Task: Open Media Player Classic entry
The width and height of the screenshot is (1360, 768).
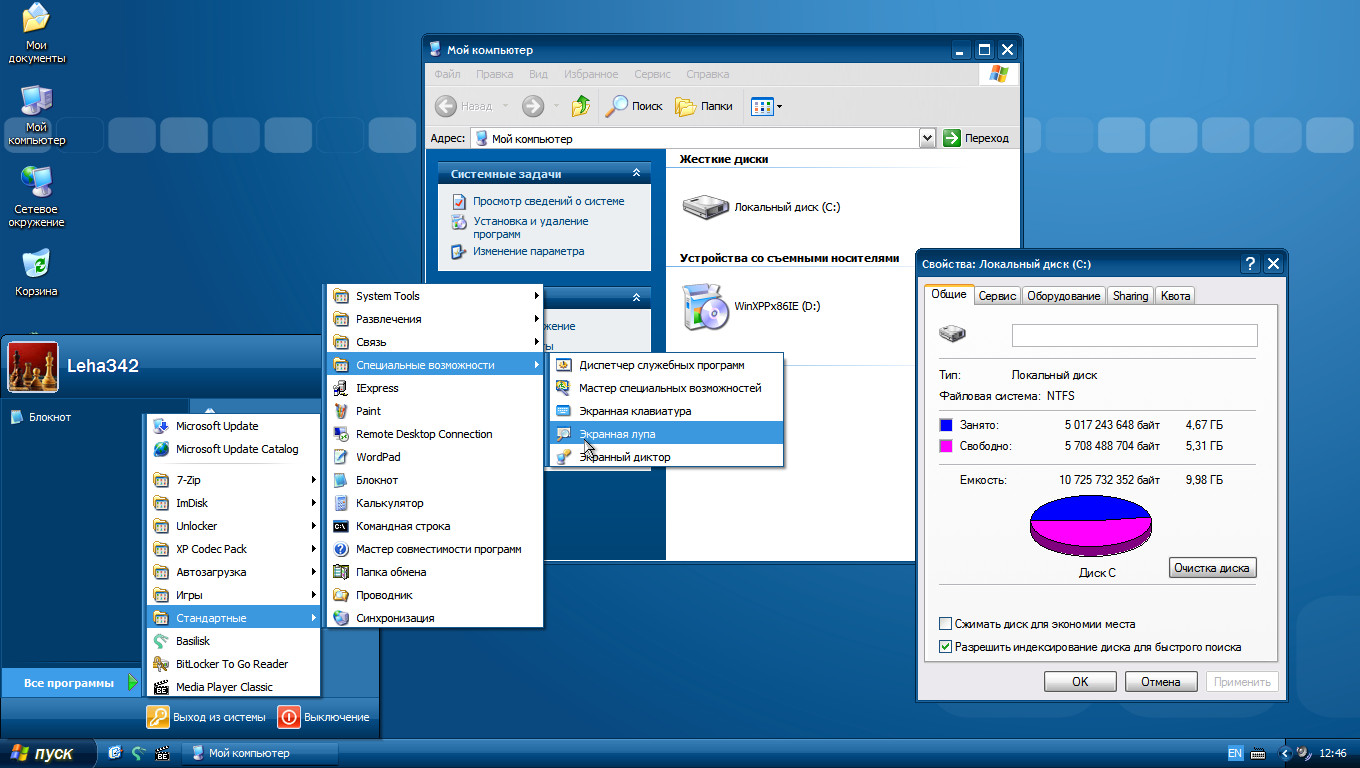Action: [x=233, y=687]
